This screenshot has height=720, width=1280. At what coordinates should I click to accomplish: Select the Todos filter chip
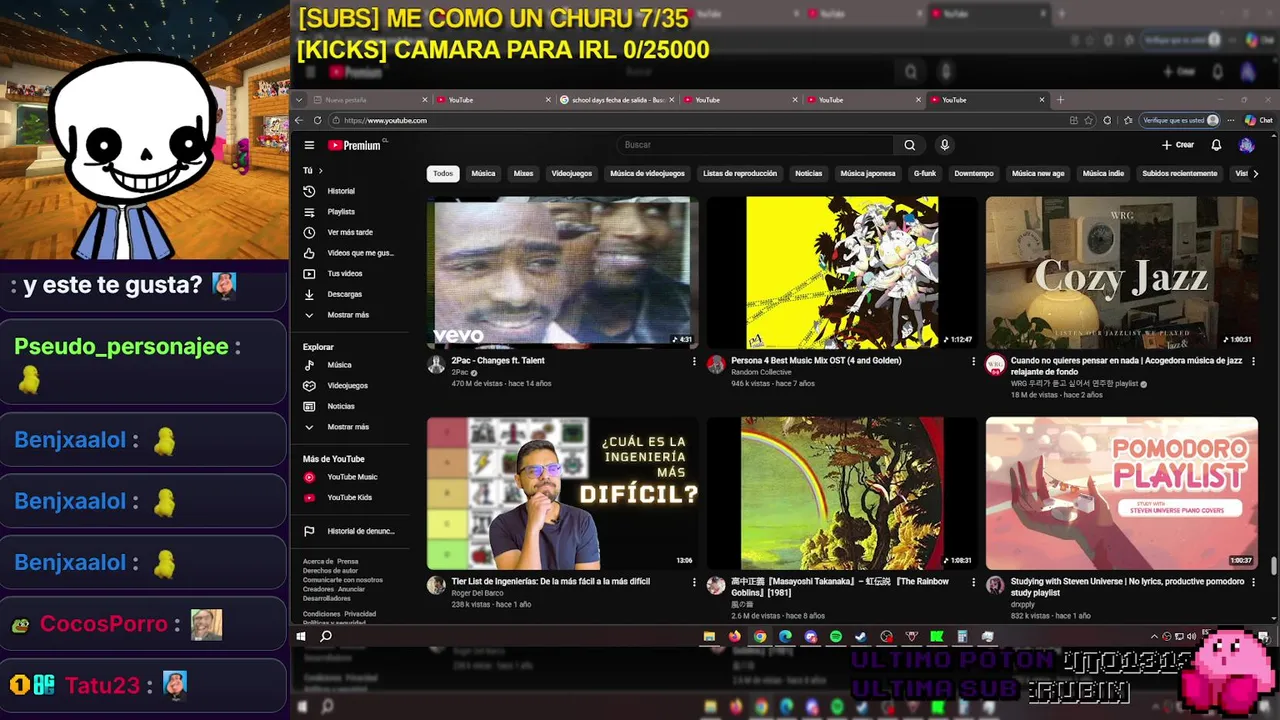coord(443,173)
